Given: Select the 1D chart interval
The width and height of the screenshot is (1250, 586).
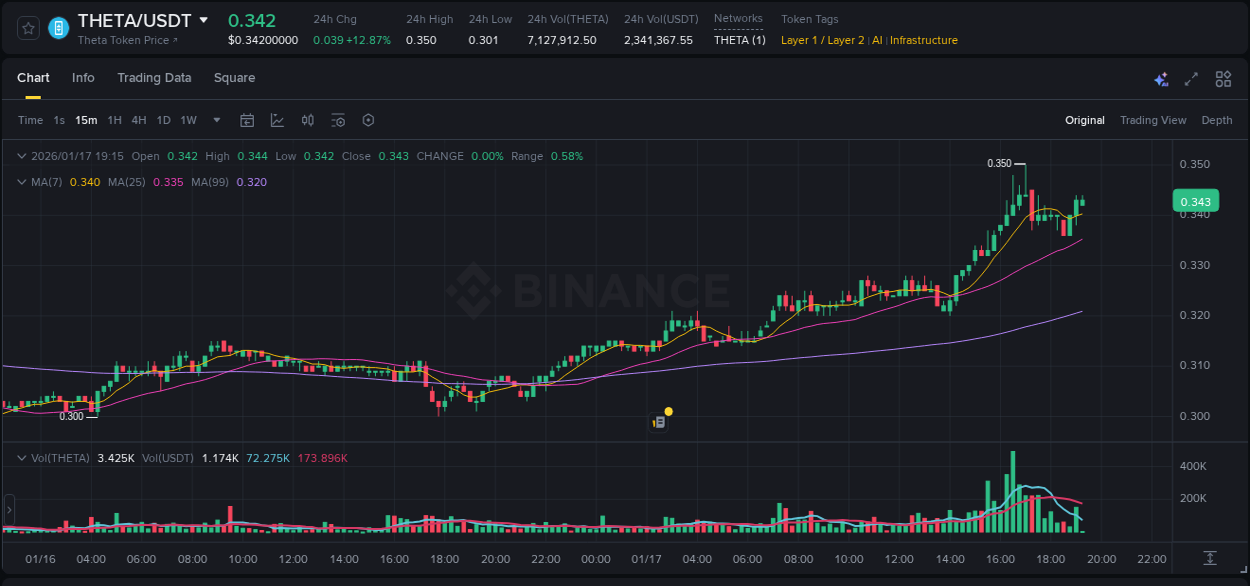Looking at the screenshot, I should pyautogui.click(x=163, y=119).
